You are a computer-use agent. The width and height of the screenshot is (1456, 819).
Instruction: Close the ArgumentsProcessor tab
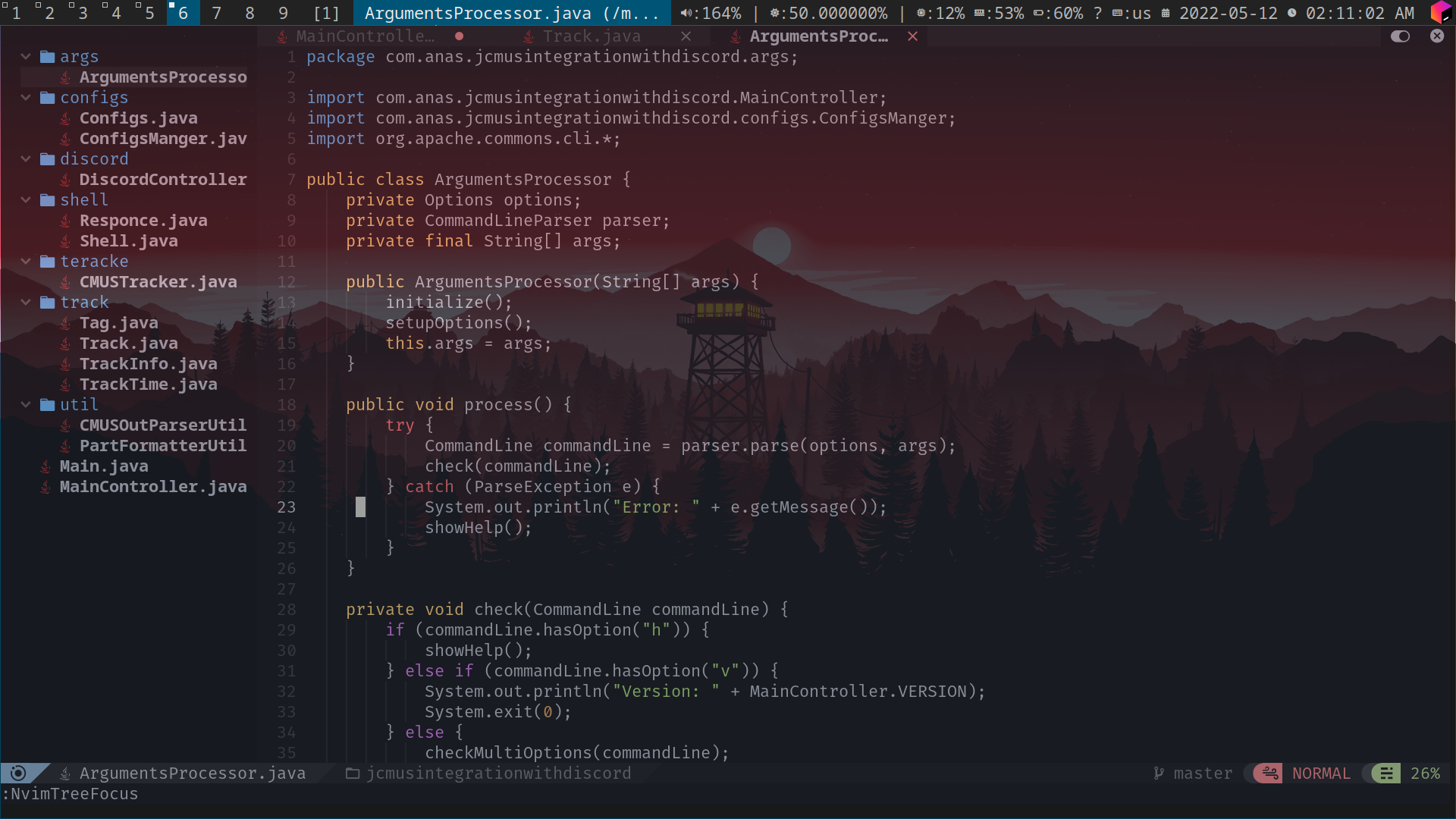point(911,36)
